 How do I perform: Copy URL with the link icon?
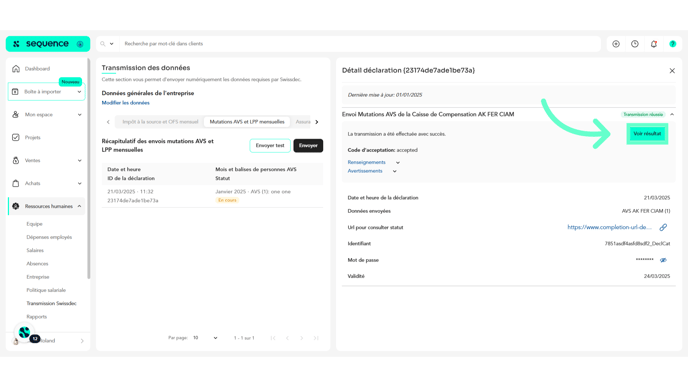pyautogui.click(x=663, y=227)
